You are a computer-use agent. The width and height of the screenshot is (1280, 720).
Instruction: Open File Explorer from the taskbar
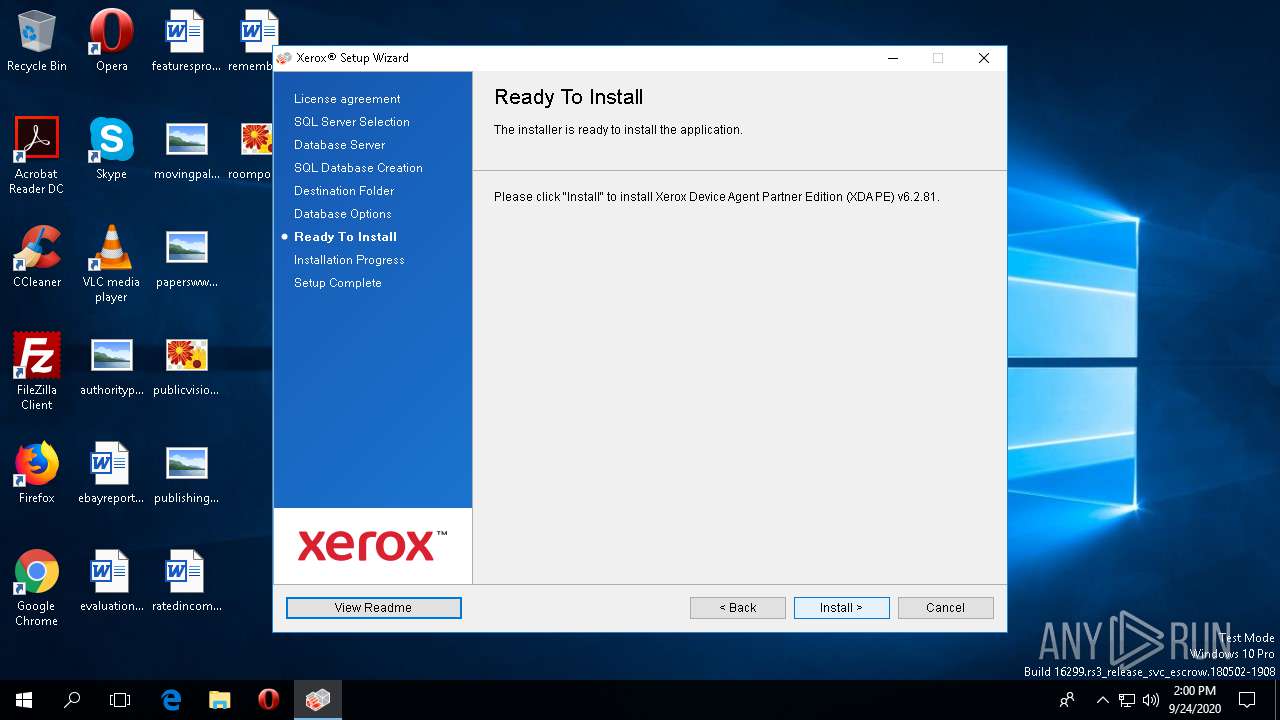220,700
